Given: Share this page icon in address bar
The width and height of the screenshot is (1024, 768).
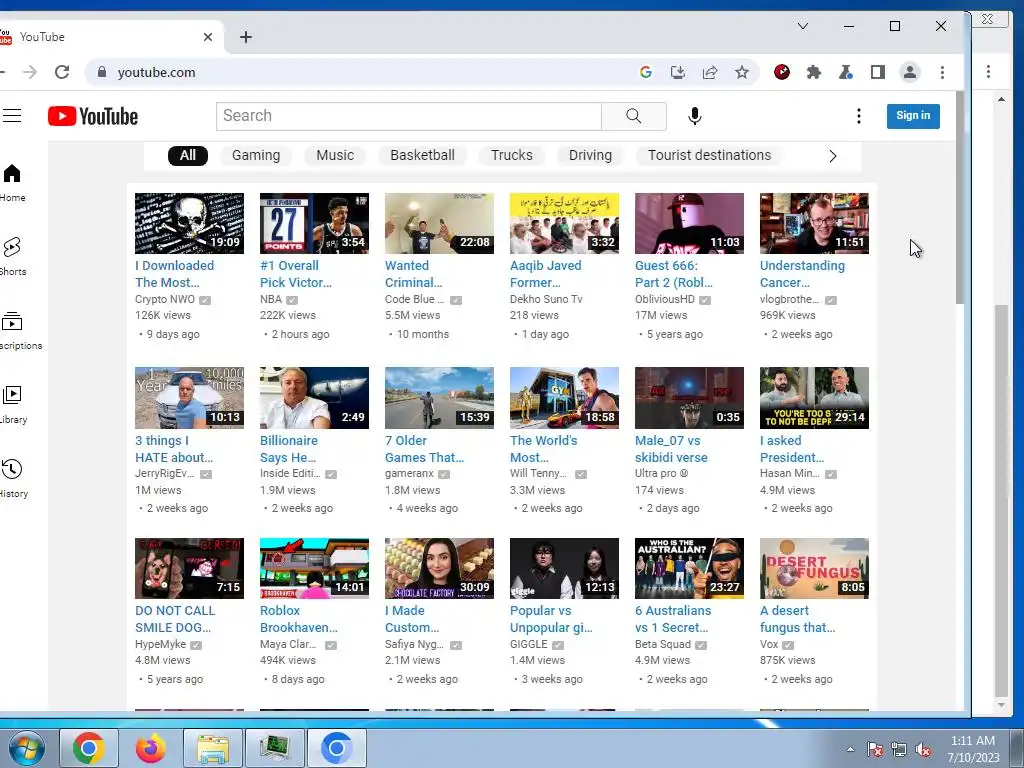Looking at the screenshot, I should tap(710, 72).
